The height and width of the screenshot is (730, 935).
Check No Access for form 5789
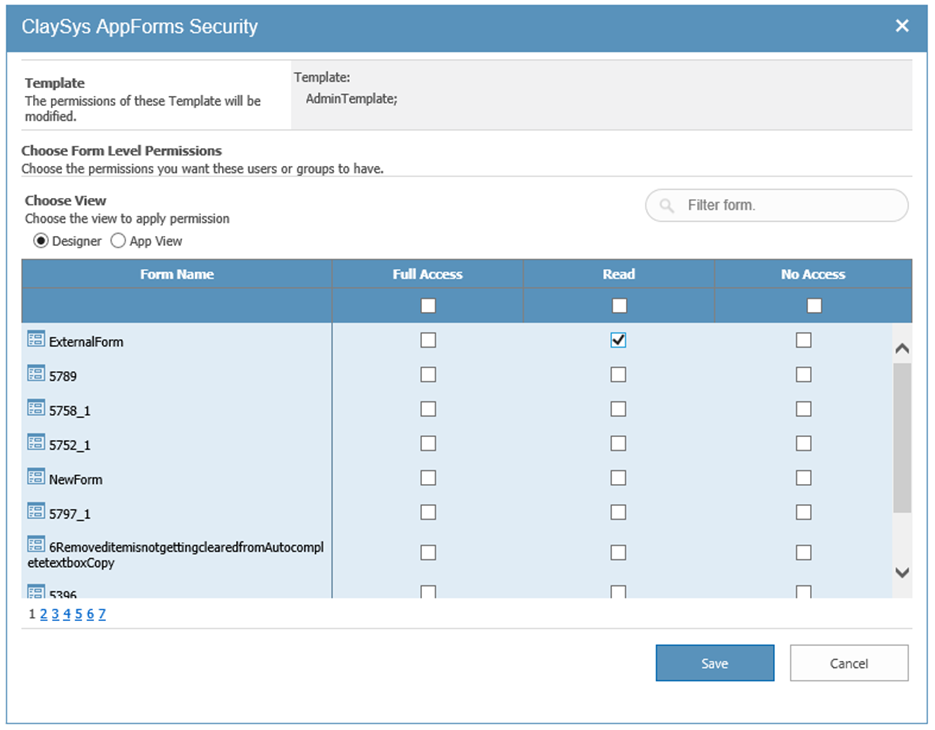[x=804, y=375]
